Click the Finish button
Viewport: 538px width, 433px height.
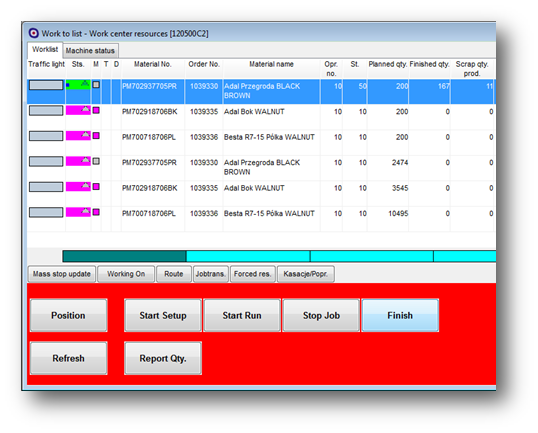pyautogui.click(x=400, y=315)
